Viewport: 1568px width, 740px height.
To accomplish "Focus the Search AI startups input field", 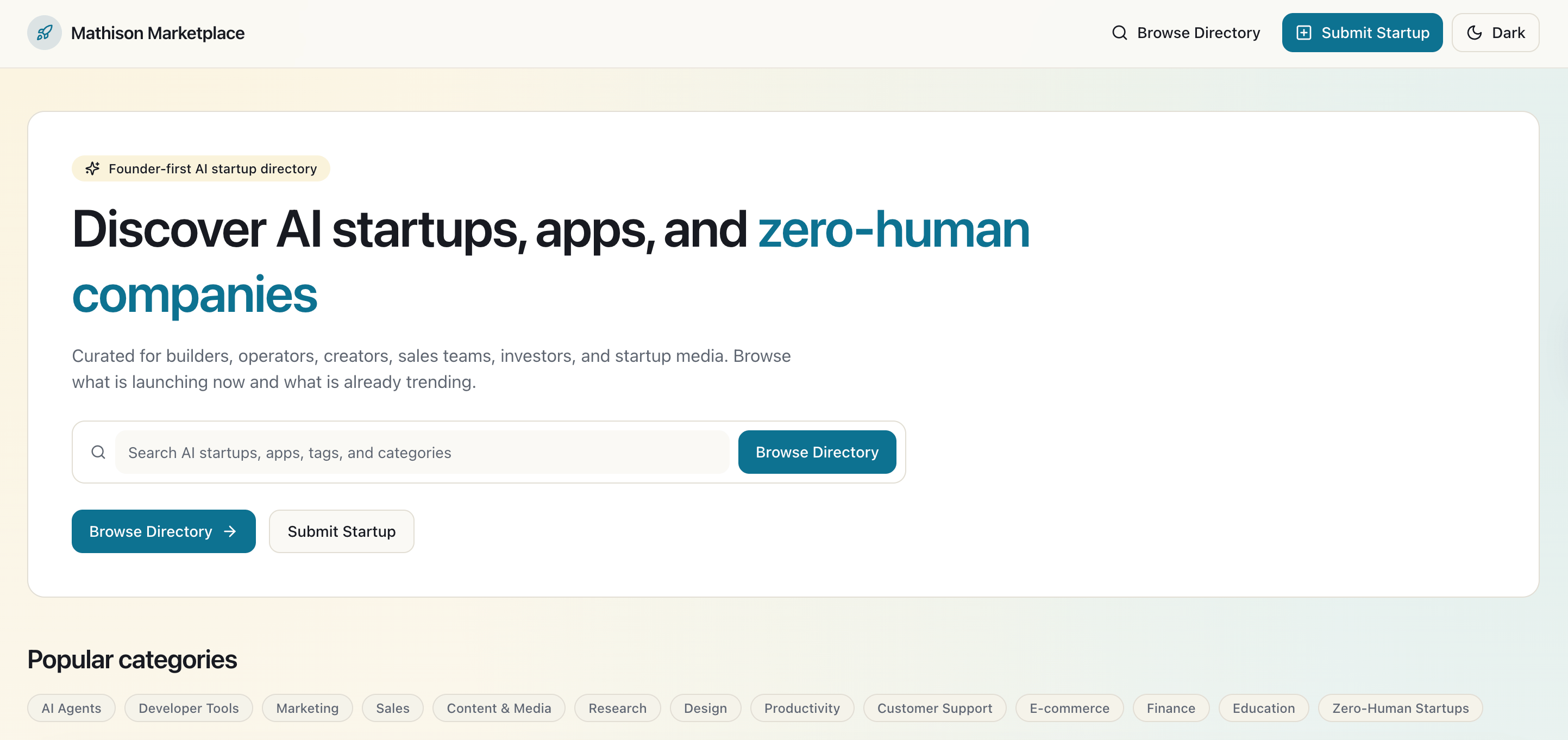I will pos(422,452).
